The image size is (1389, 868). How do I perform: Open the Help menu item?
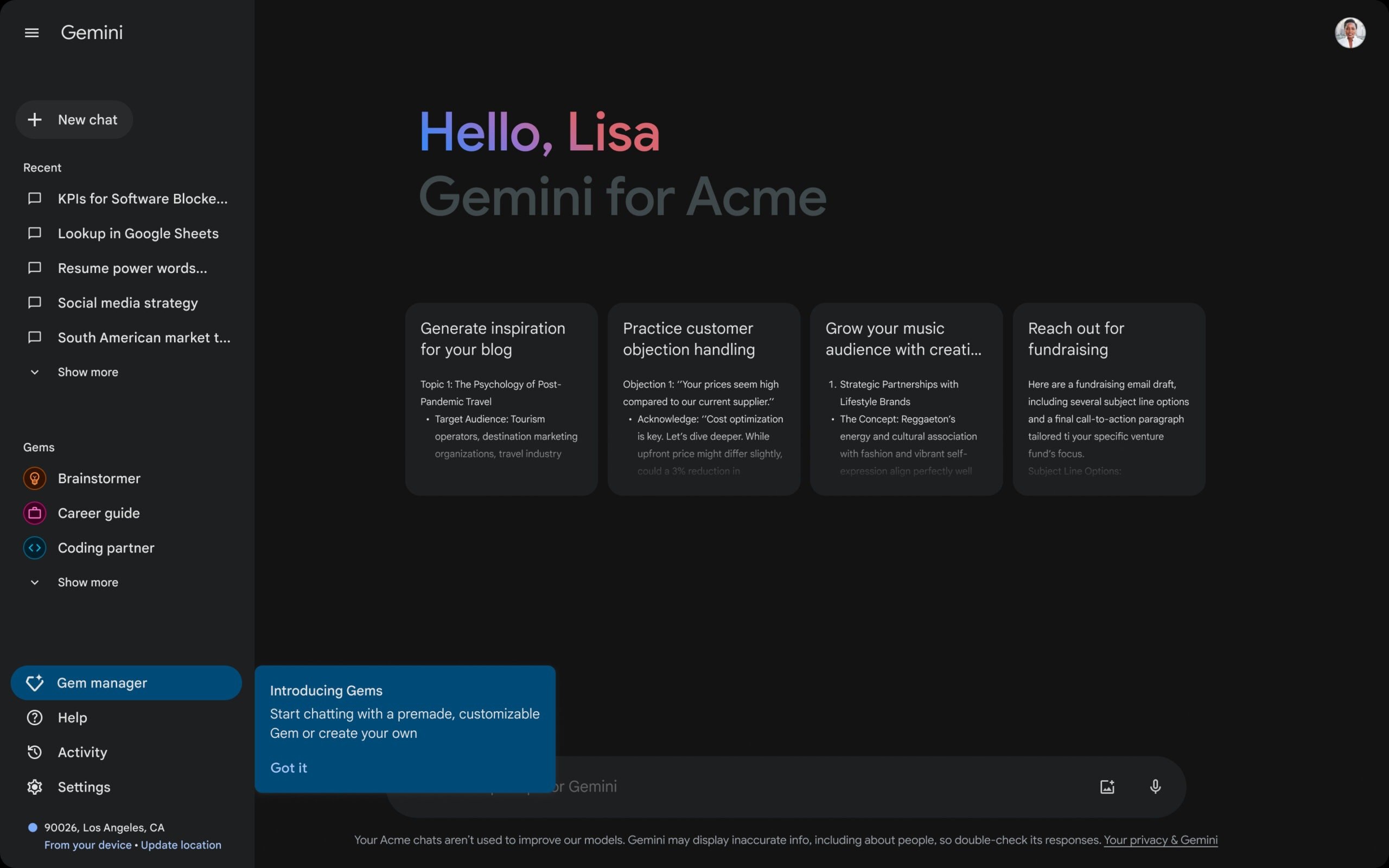(72, 718)
